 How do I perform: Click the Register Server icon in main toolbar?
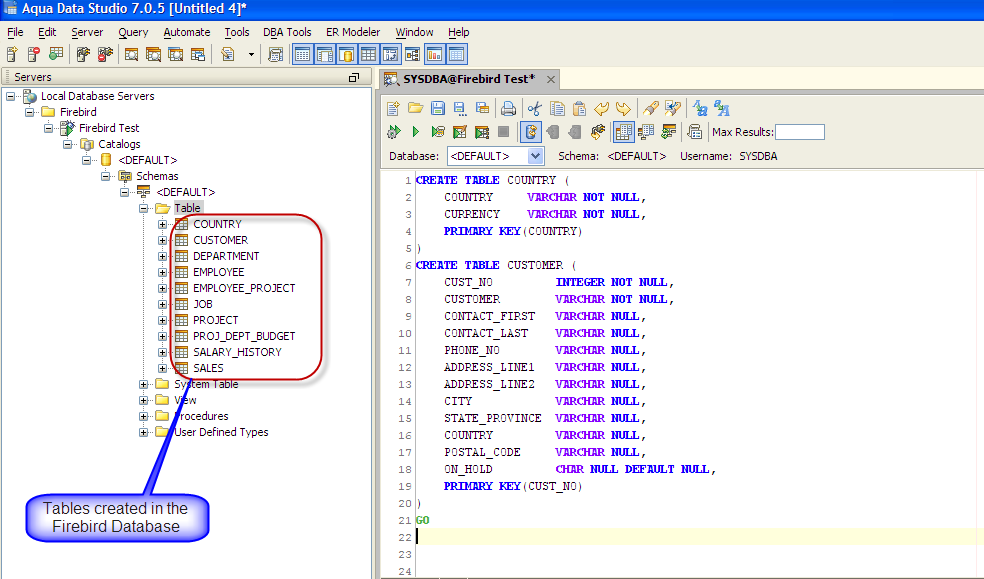(x=13, y=55)
